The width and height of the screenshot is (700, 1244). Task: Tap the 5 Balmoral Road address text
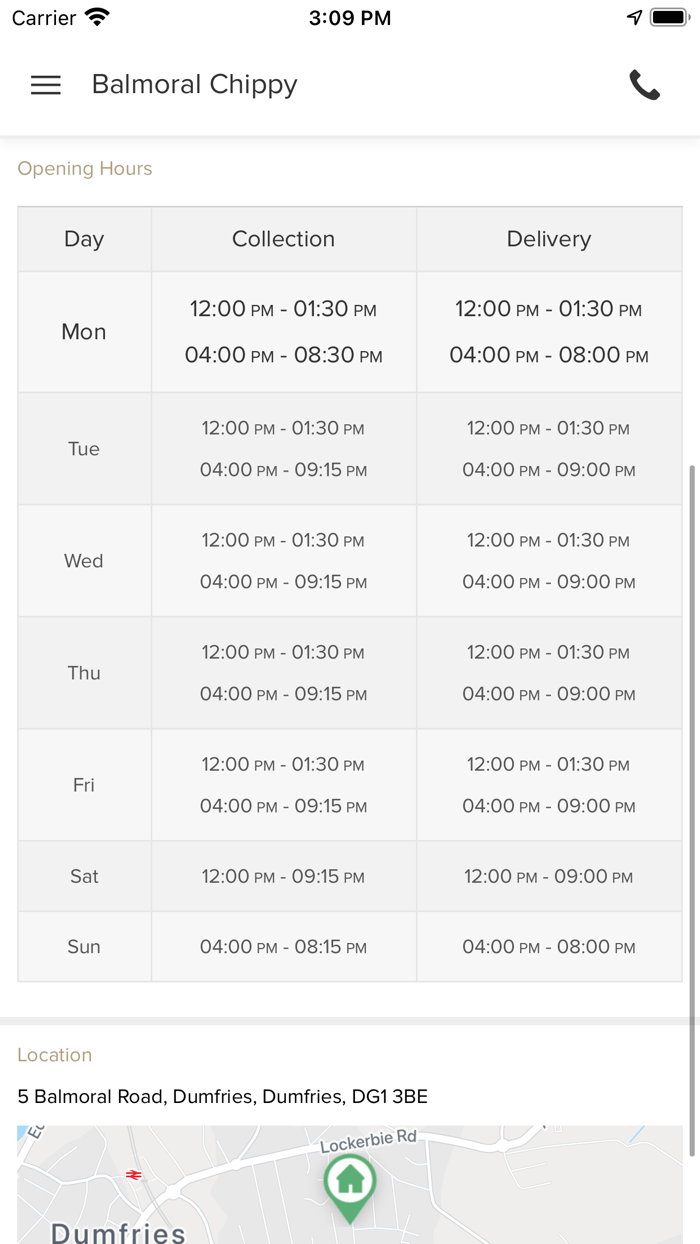[222, 1097]
